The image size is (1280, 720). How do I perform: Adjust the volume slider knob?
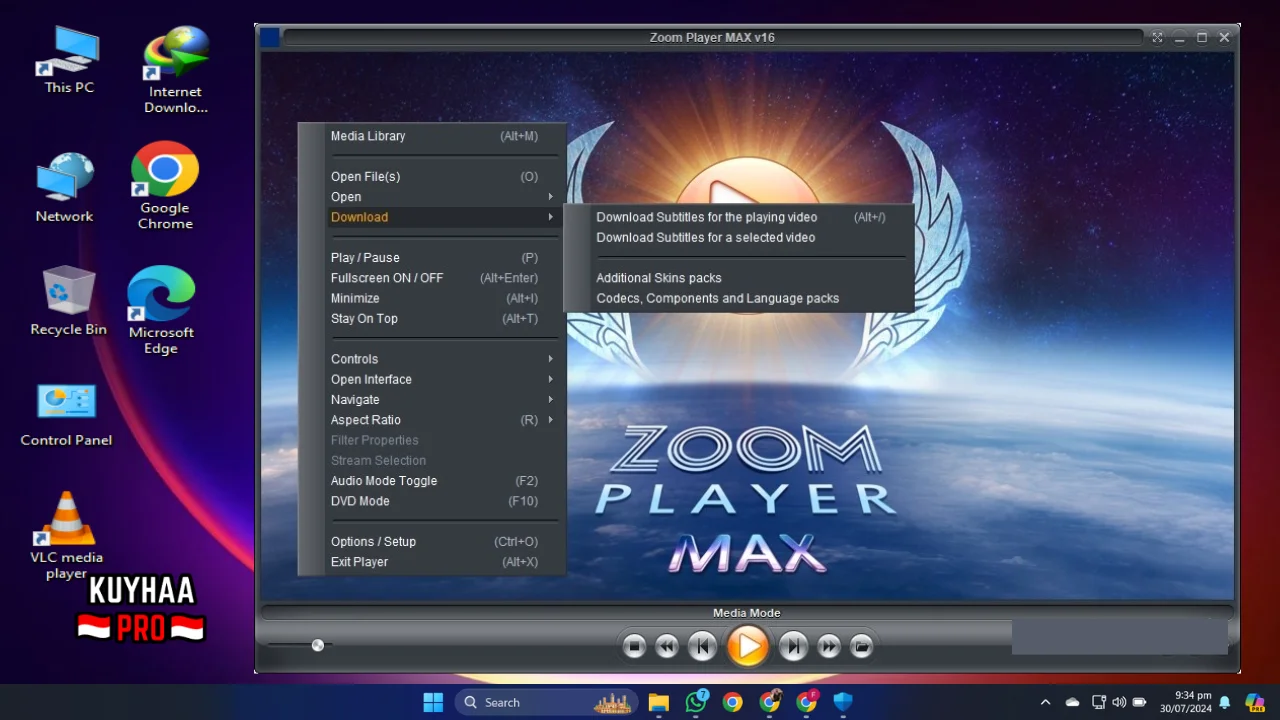coord(318,645)
